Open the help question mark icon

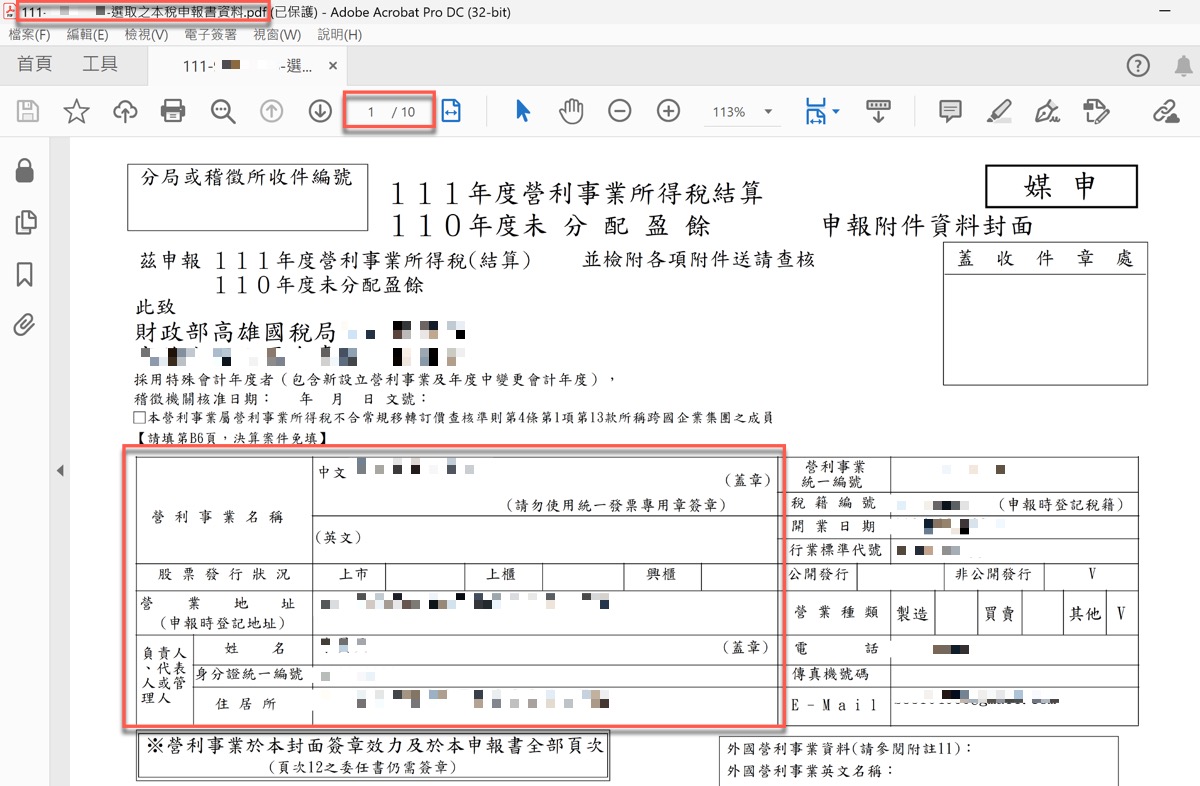coord(1138,66)
